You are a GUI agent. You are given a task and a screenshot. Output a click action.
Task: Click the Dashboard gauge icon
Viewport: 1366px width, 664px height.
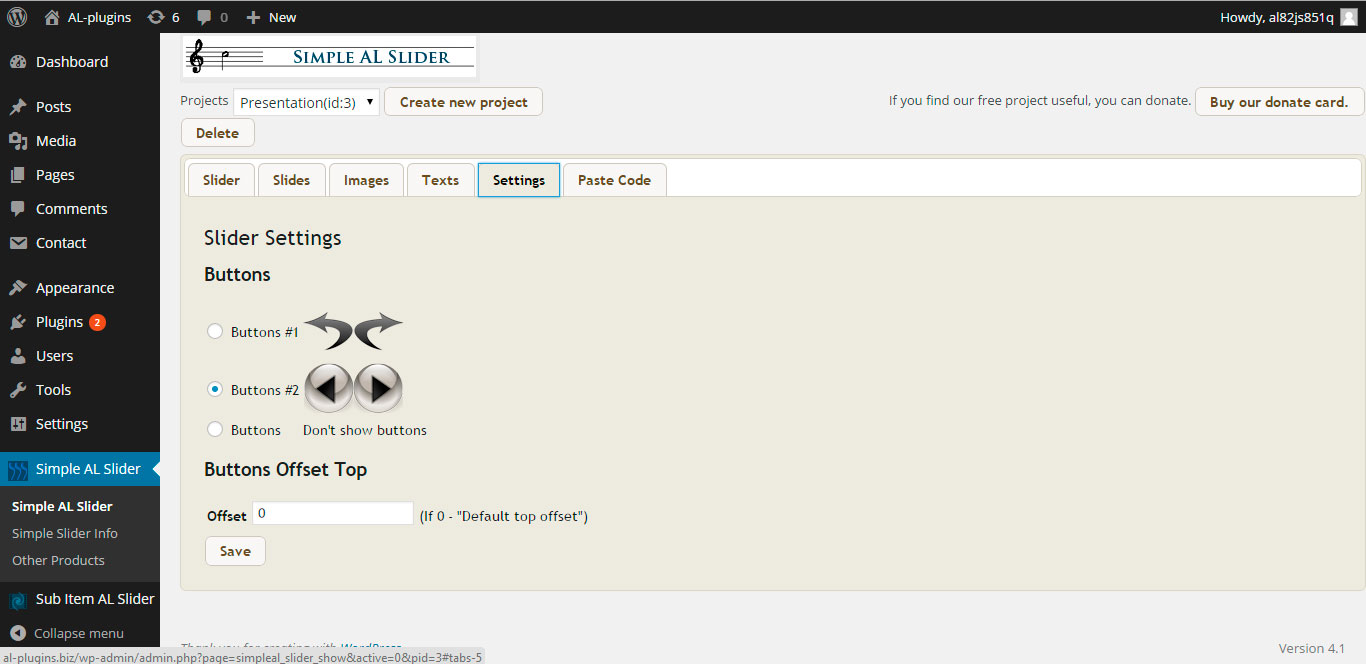[18, 62]
